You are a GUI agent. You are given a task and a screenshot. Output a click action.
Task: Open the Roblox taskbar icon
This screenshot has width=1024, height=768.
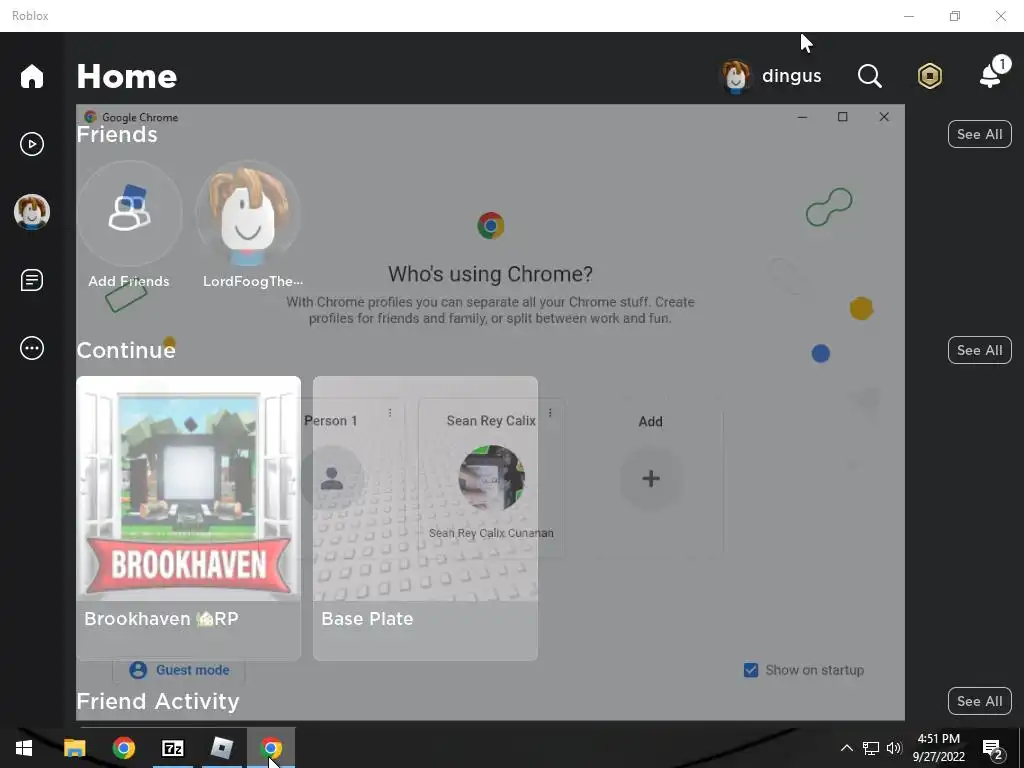click(x=222, y=748)
